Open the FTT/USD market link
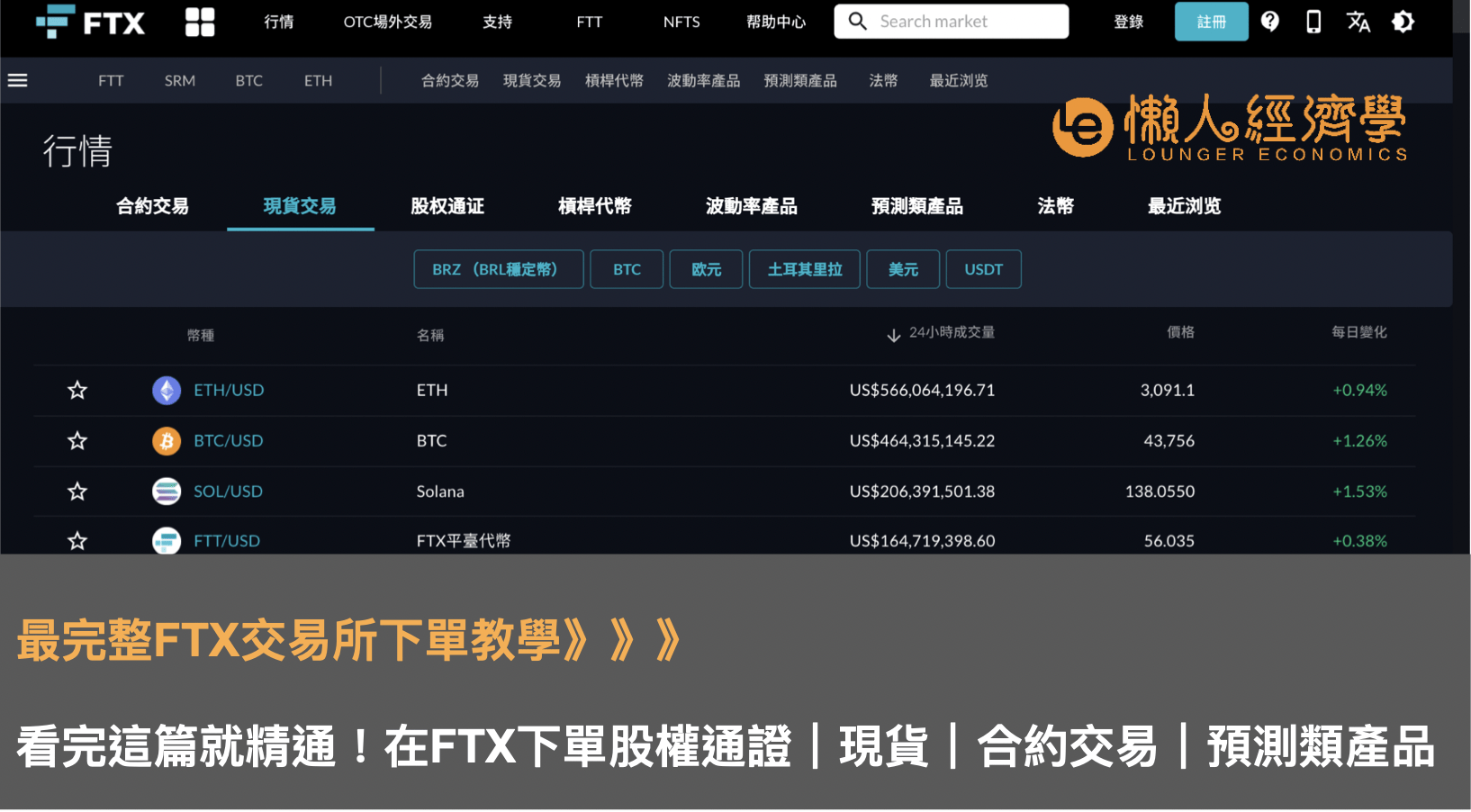 [x=227, y=540]
